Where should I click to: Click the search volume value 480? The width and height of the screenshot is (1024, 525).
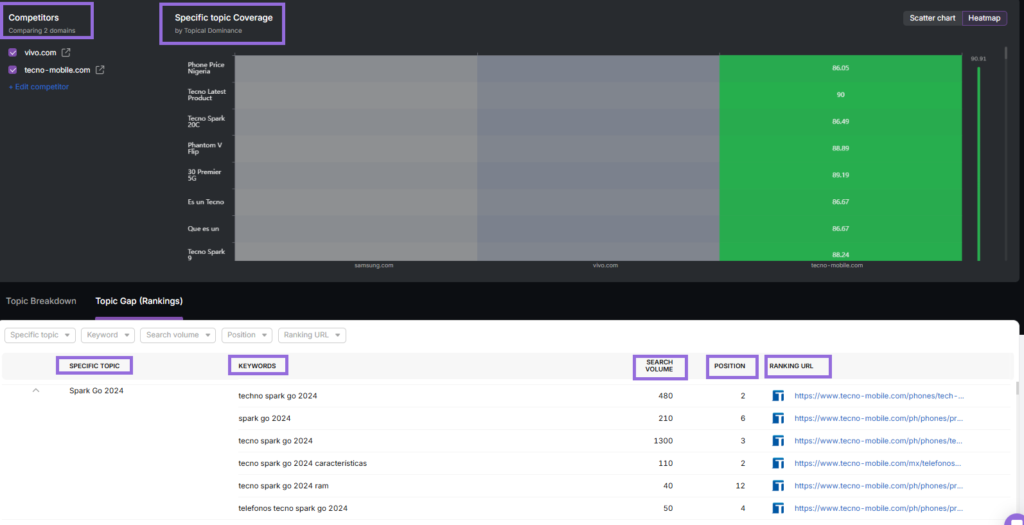click(665, 396)
